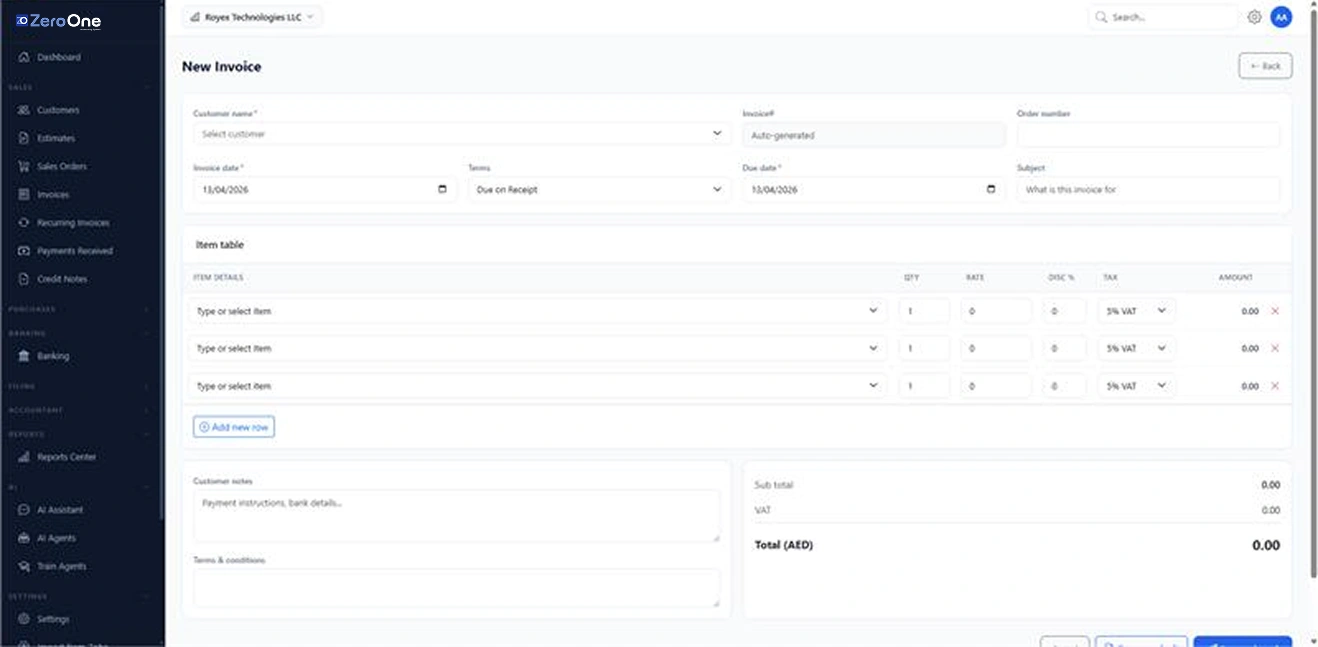Open second row 5% VAT tax dropdown

[1137, 348]
